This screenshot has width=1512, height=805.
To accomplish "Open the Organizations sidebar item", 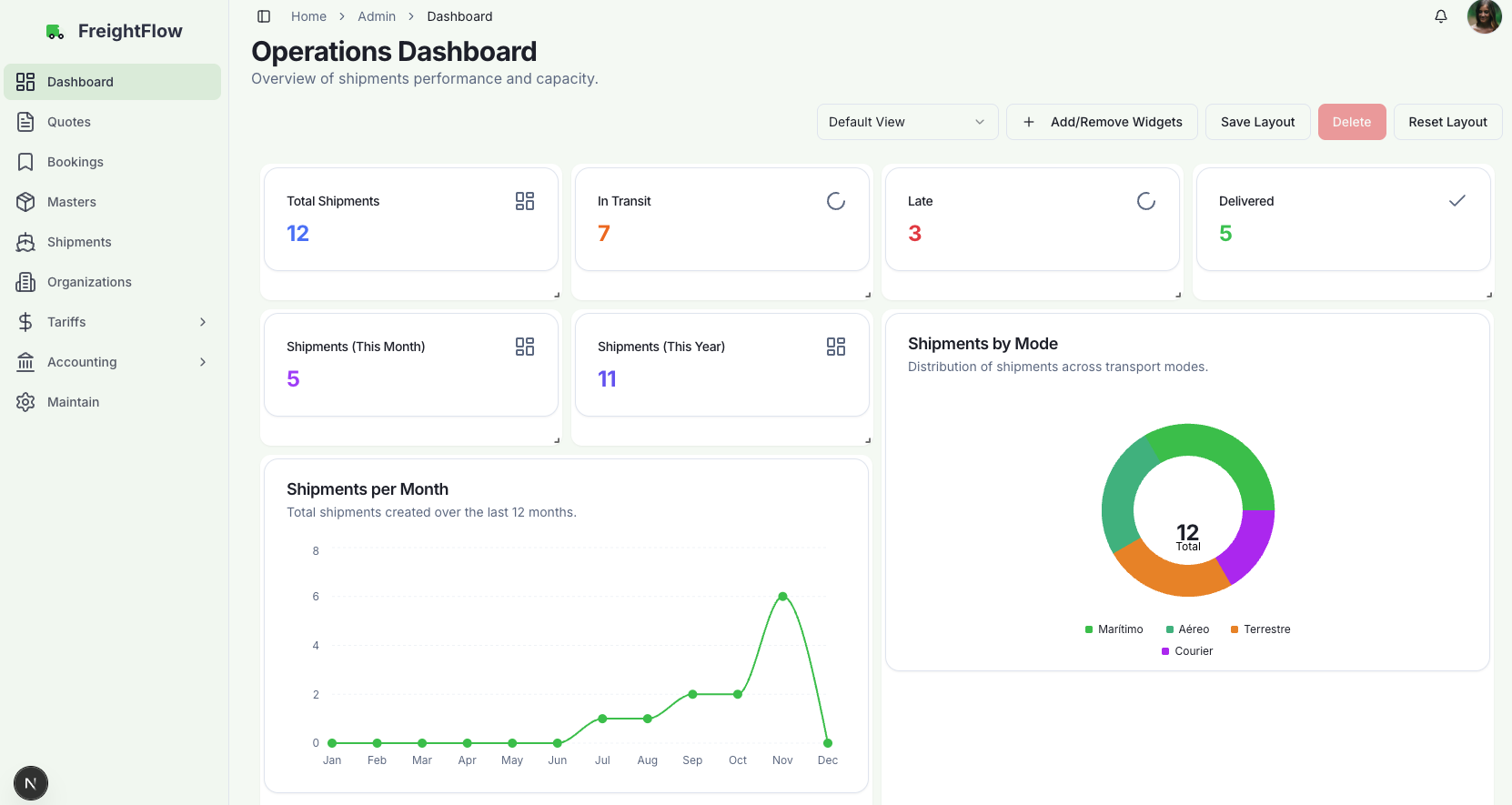I will coord(89,282).
